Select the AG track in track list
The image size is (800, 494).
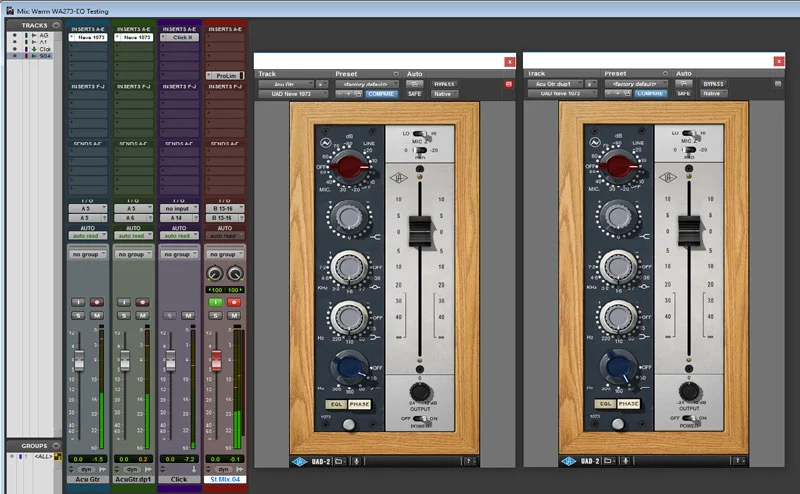44,35
